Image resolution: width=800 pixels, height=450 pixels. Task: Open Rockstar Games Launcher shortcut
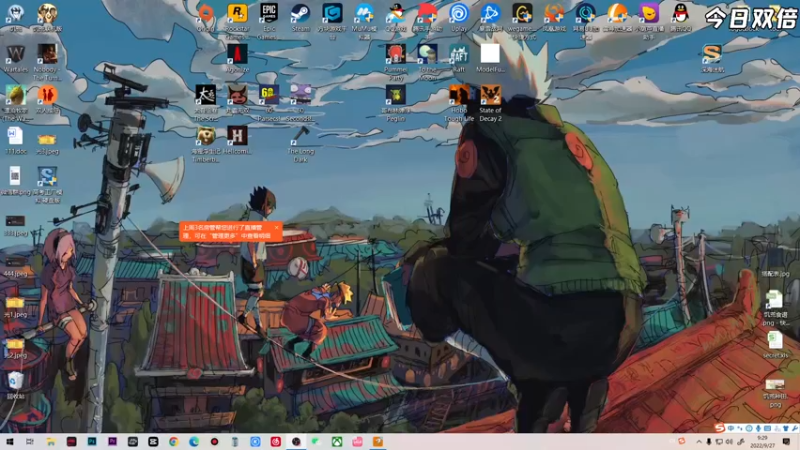(x=237, y=13)
